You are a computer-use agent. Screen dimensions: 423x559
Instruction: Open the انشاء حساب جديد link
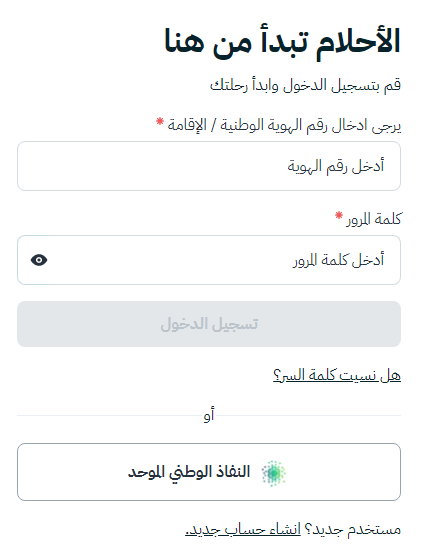(x=243, y=529)
